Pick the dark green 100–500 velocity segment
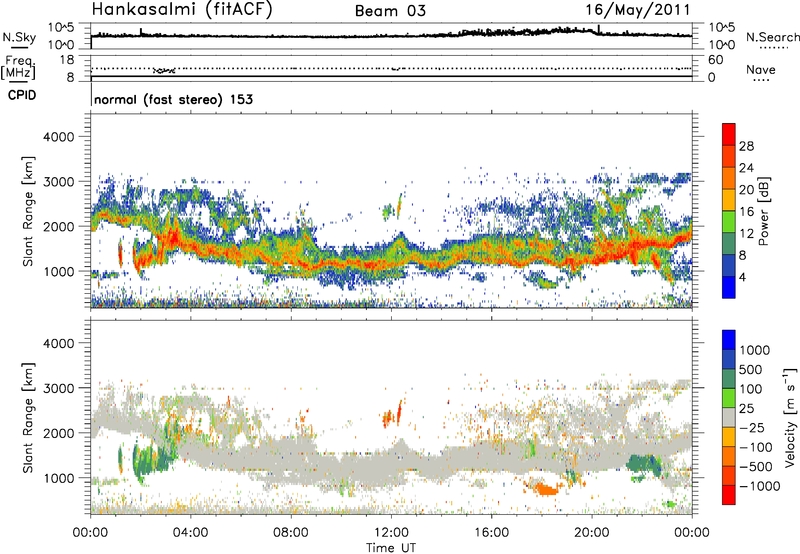The width and height of the screenshot is (800, 554). coord(729,379)
